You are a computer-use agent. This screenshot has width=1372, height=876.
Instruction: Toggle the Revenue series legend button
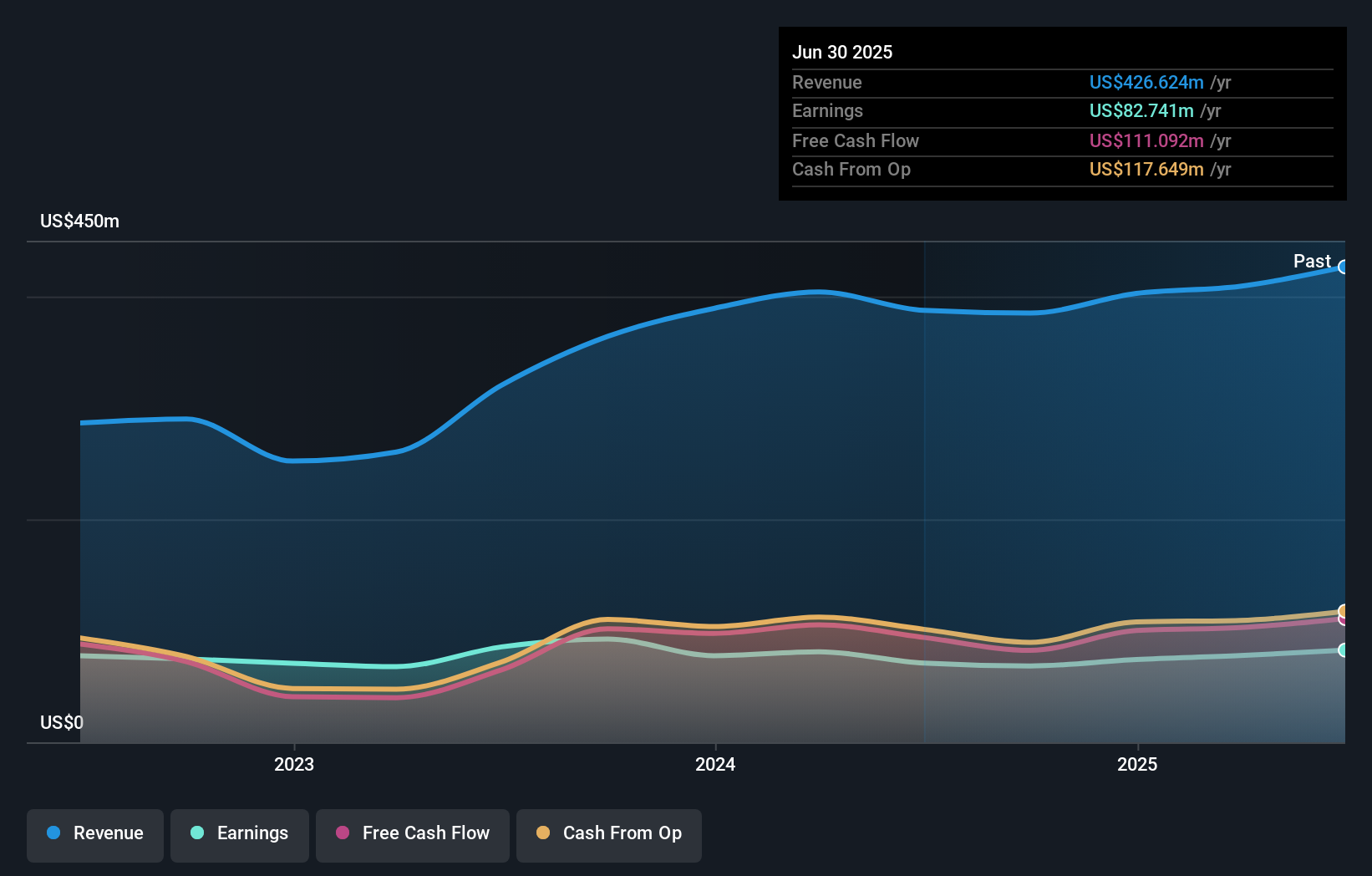tap(95, 835)
